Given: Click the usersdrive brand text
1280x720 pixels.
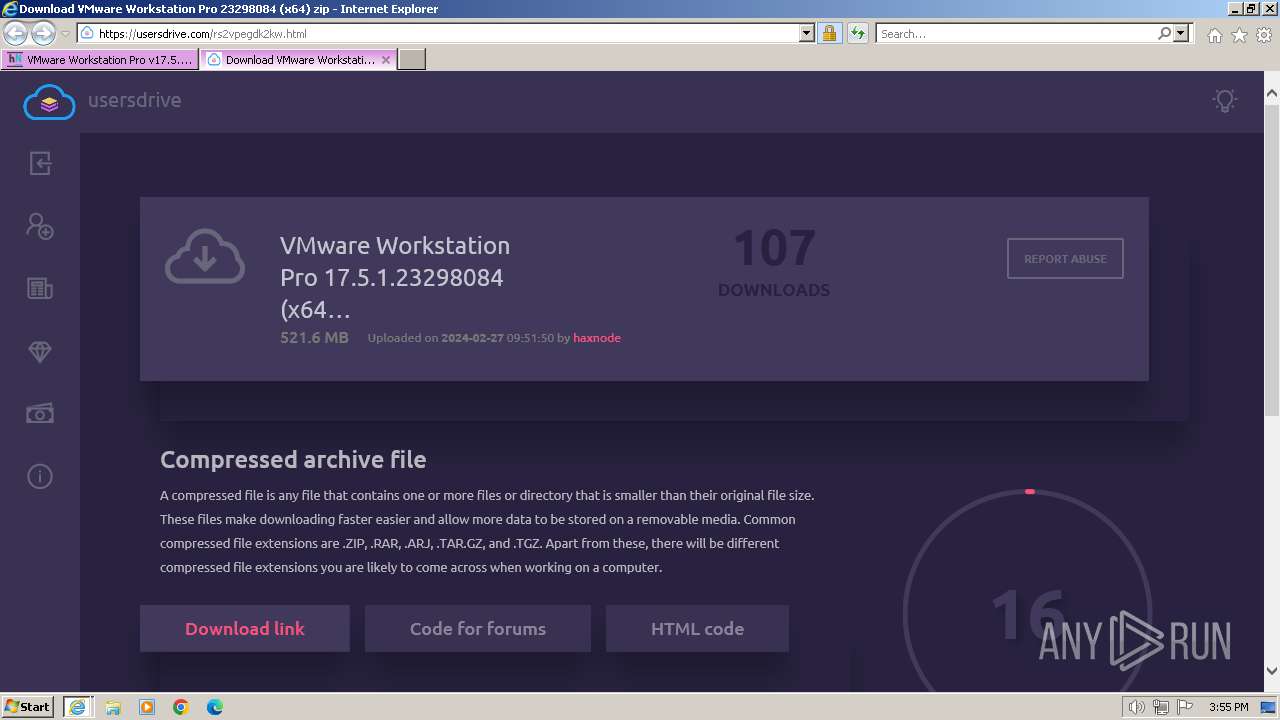Looking at the screenshot, I should coord(135,100).
